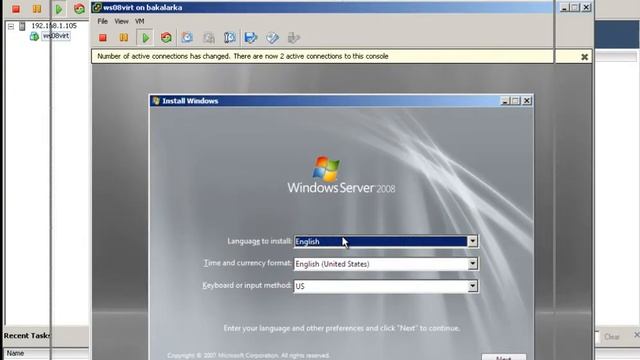This screenshot has width=640, height=360.
Task: Click the green Power On icon in background client window
Action: [x=59, y=9]
